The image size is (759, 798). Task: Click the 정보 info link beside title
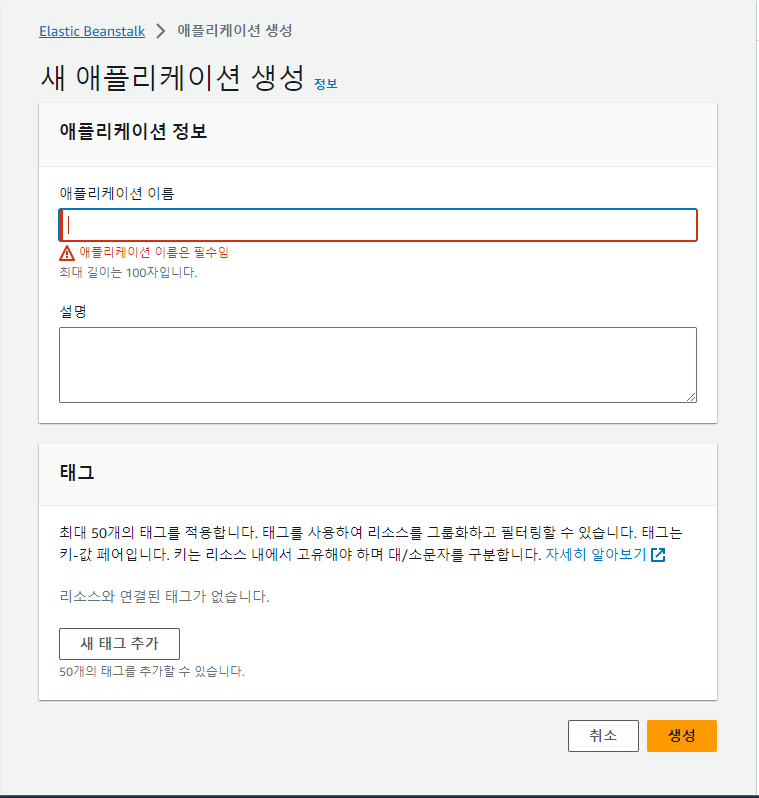pyautogui.click(x=326, y=84)
